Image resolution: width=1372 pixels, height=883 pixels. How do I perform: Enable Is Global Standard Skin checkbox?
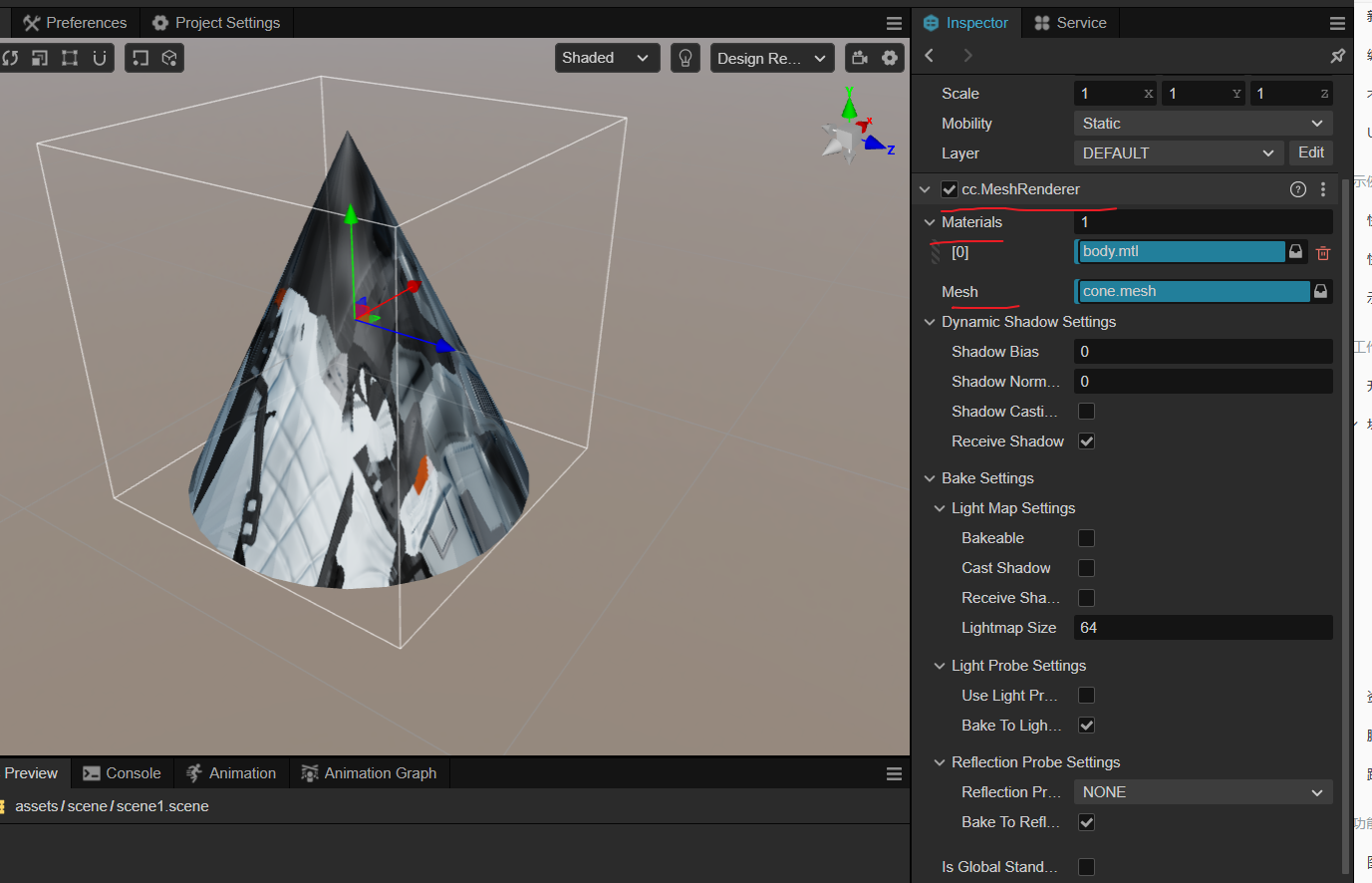[1087, 867]
